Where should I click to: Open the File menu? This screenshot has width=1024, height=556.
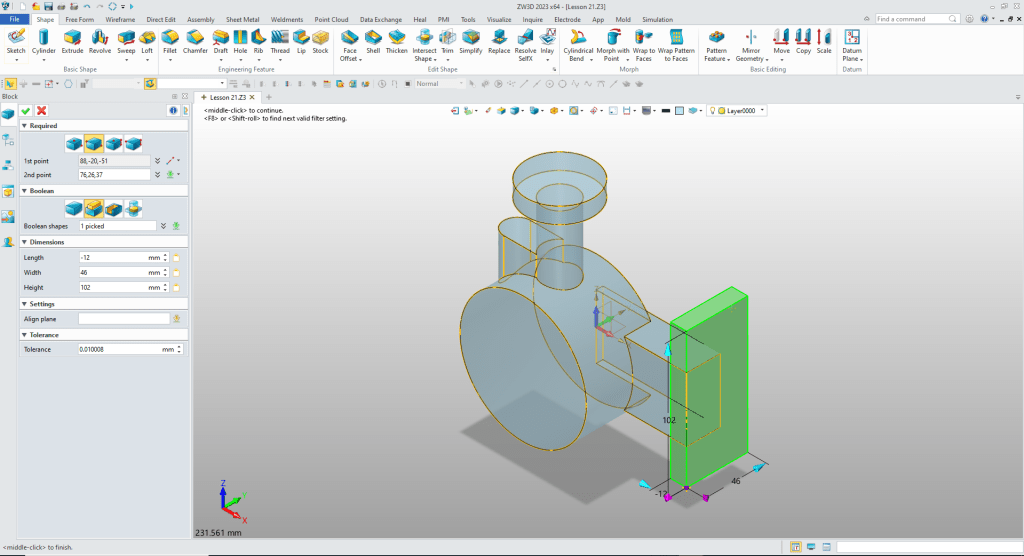15,19
